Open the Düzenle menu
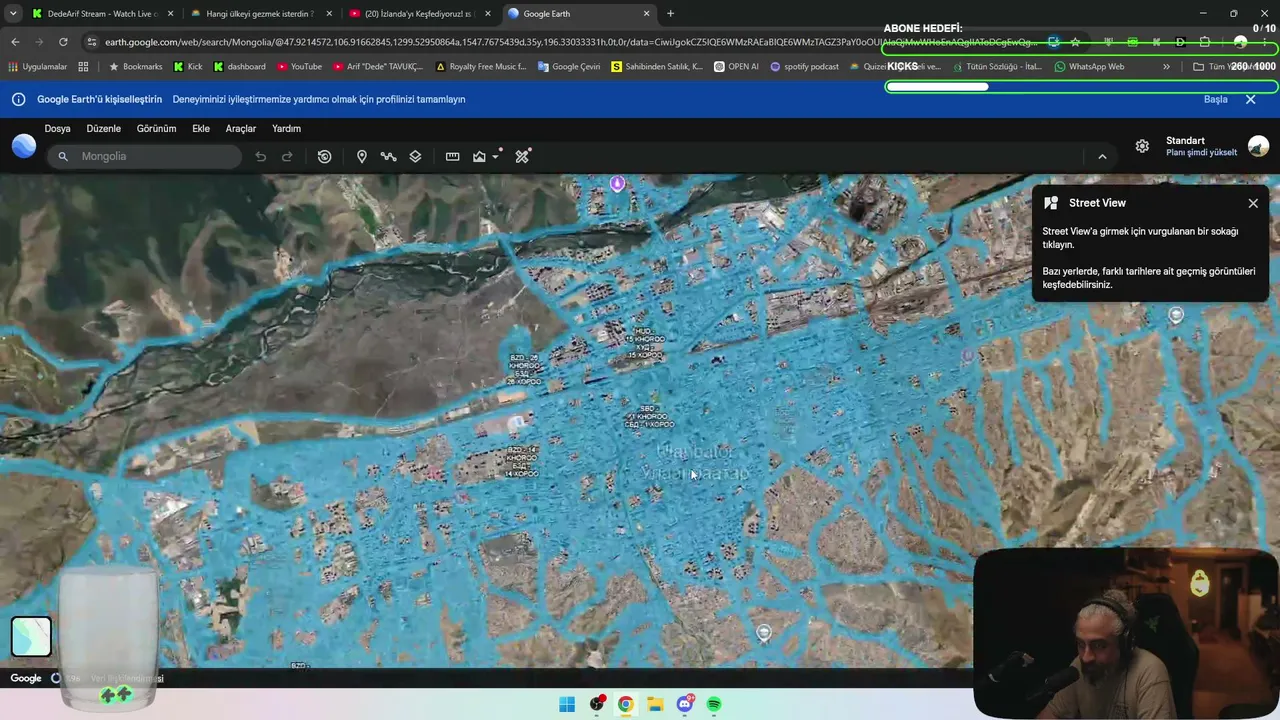The image size is (1280, 720). tap(103, 128)
